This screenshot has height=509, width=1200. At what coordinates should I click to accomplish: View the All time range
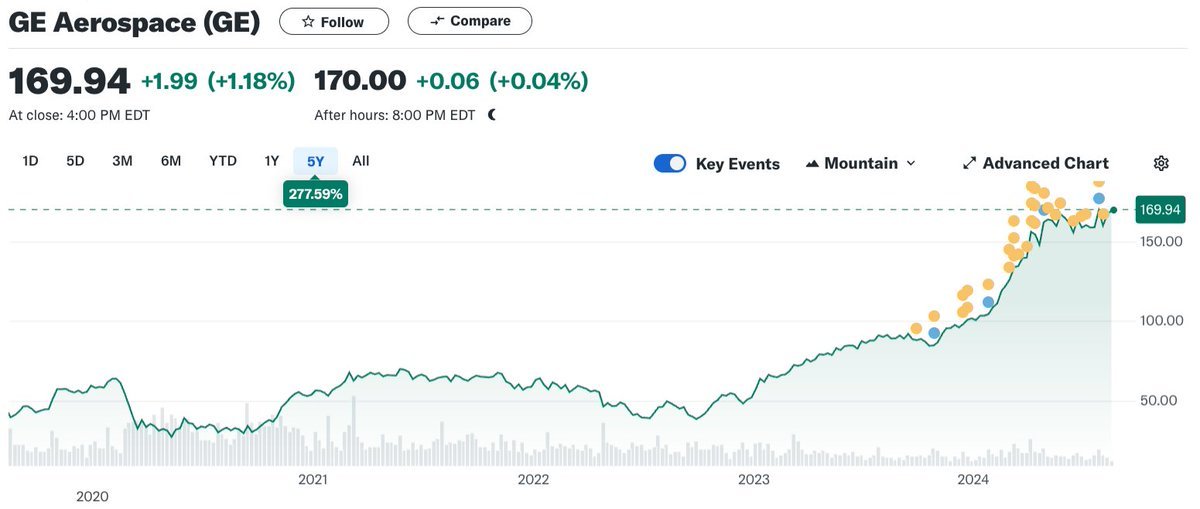[x=361, y=161]
